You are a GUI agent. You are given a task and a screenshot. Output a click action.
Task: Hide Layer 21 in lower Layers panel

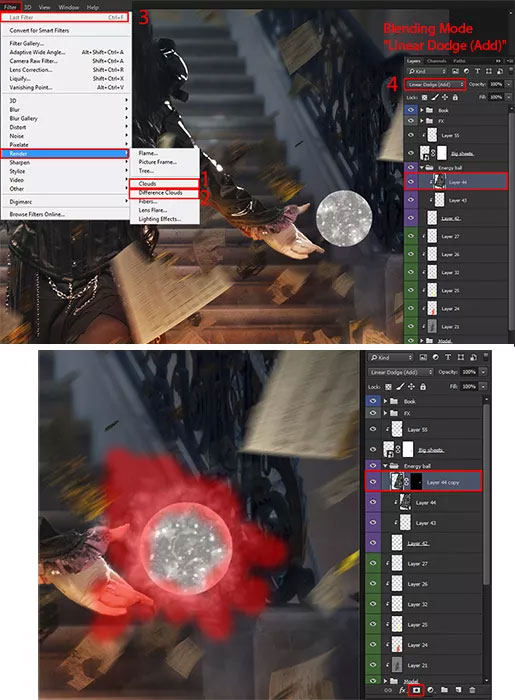(373, 665)
